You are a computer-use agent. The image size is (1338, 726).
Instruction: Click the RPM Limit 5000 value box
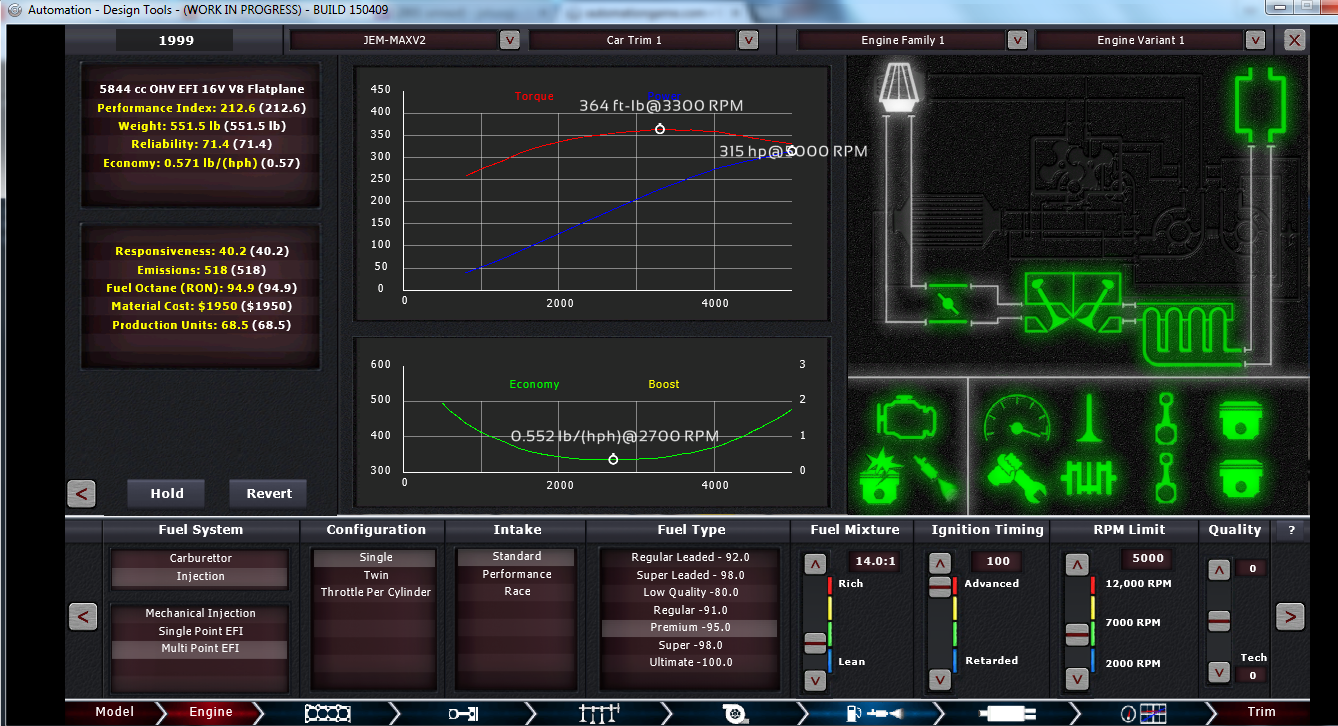[1147, 559]
